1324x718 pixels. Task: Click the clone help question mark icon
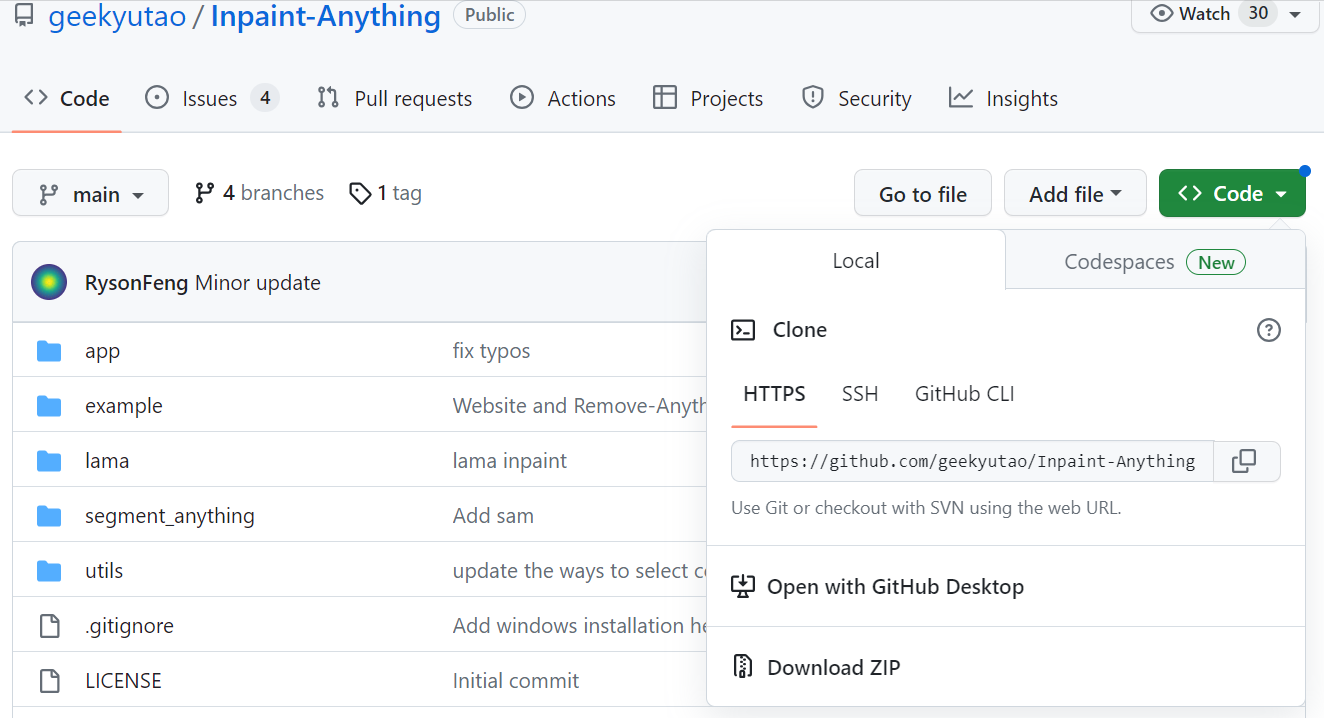tap(1268, 330)
